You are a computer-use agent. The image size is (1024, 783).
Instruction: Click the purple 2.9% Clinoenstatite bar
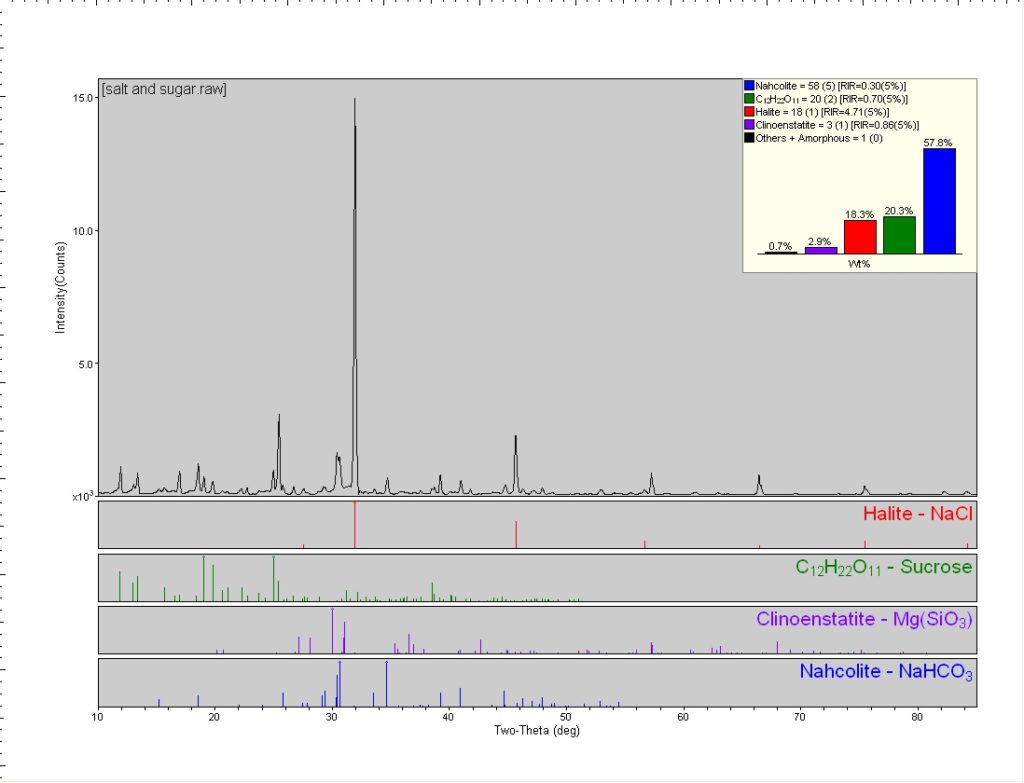click(821, 249)
